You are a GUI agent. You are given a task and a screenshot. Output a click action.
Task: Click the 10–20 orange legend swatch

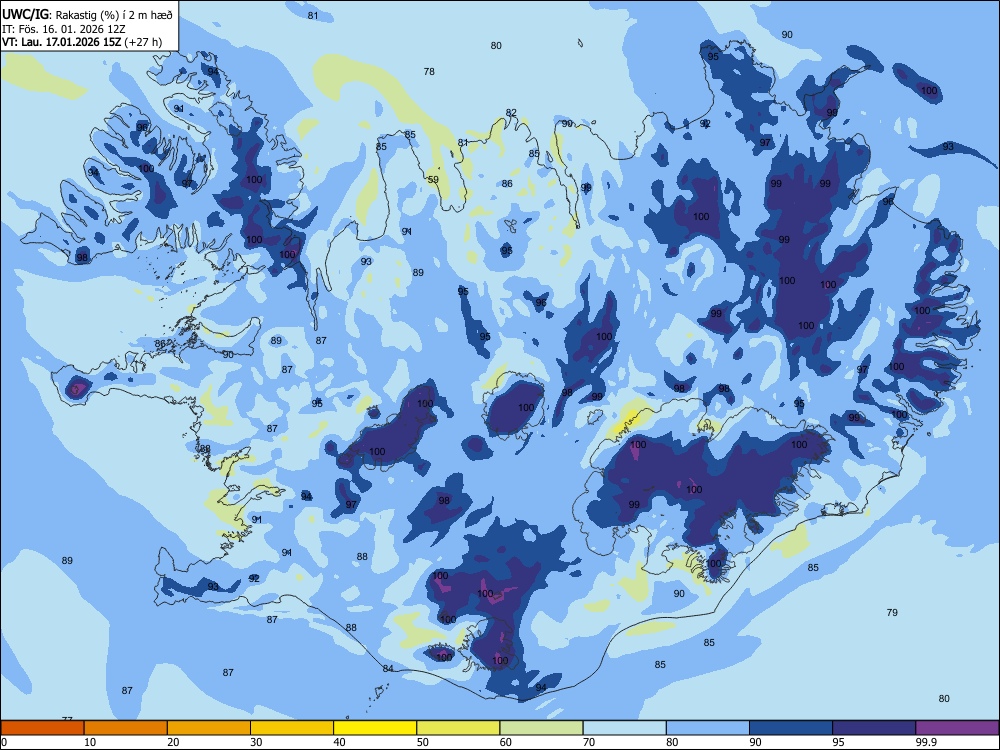[x=126, y=728]
